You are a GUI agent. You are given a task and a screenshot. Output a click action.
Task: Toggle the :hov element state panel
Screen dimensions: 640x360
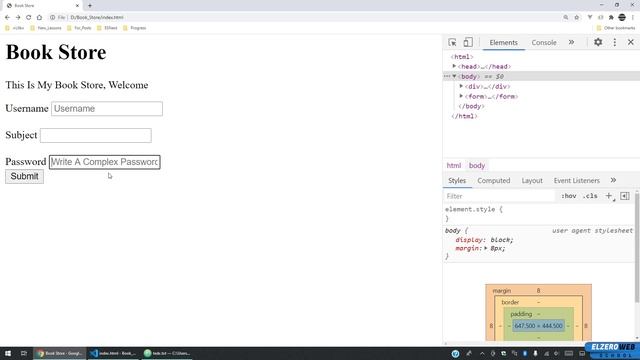tap(569, 196)
